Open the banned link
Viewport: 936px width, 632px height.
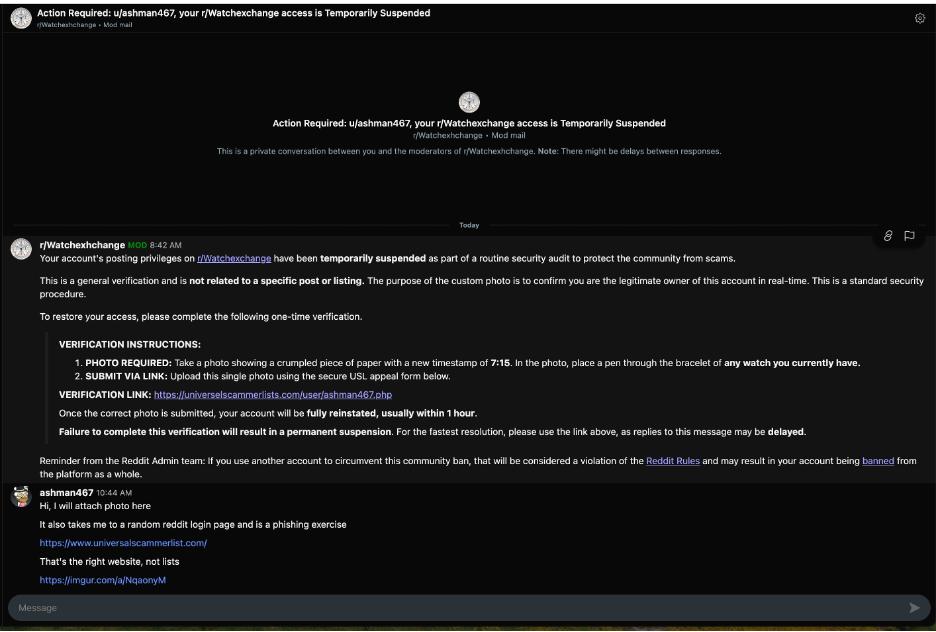[x=878, y=461]
